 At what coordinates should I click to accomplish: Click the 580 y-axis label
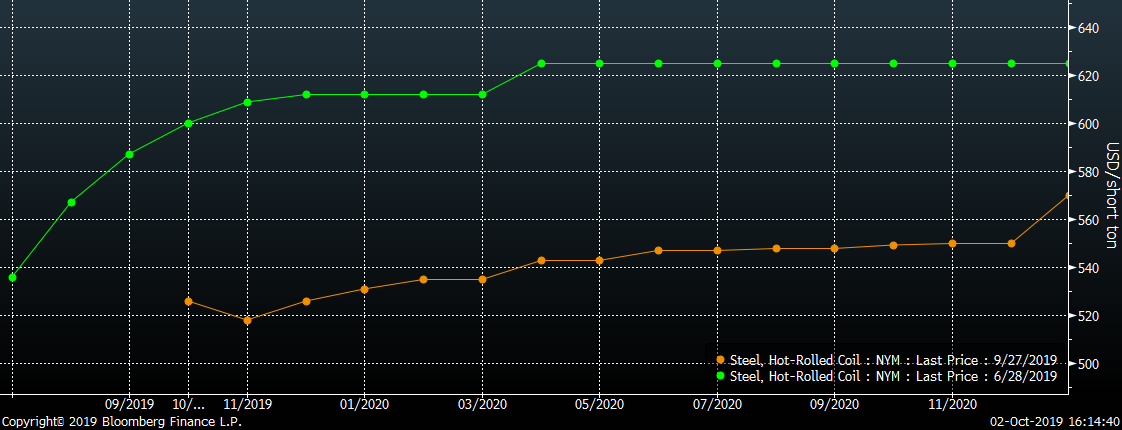(x=1088, y=172)
